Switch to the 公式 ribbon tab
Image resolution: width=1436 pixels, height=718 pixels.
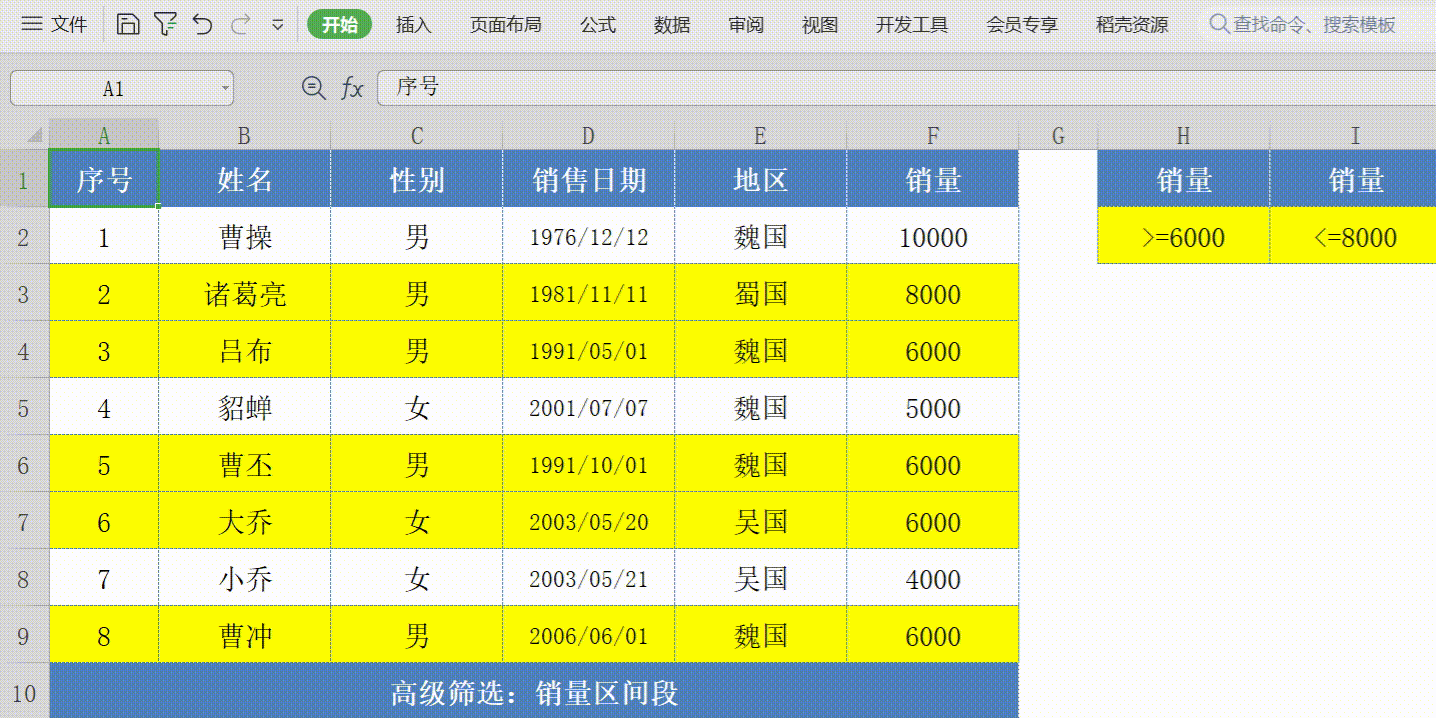click(597, 24)
